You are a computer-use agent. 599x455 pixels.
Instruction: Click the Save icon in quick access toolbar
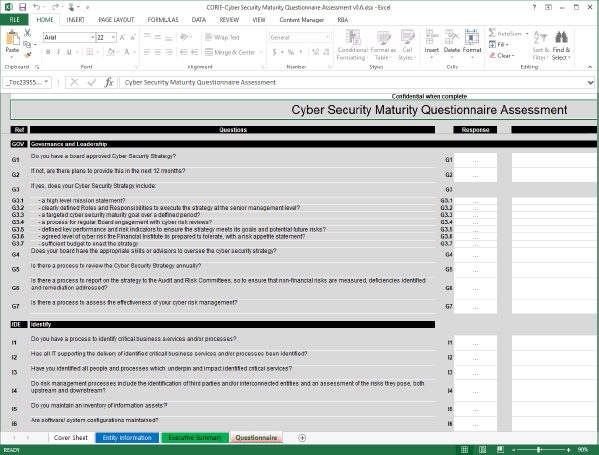pos(23,7)
